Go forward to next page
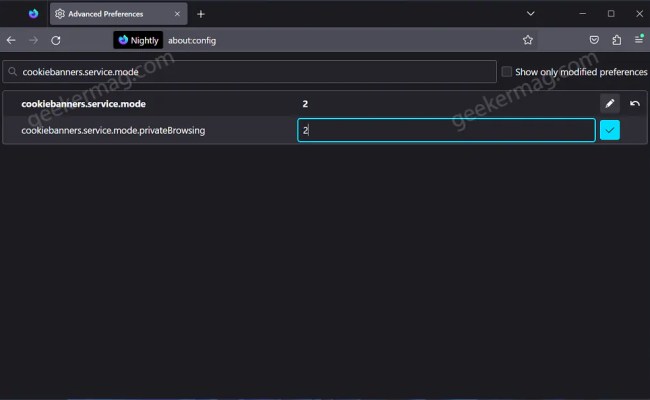Screen dimensions: 650x400 34,40
